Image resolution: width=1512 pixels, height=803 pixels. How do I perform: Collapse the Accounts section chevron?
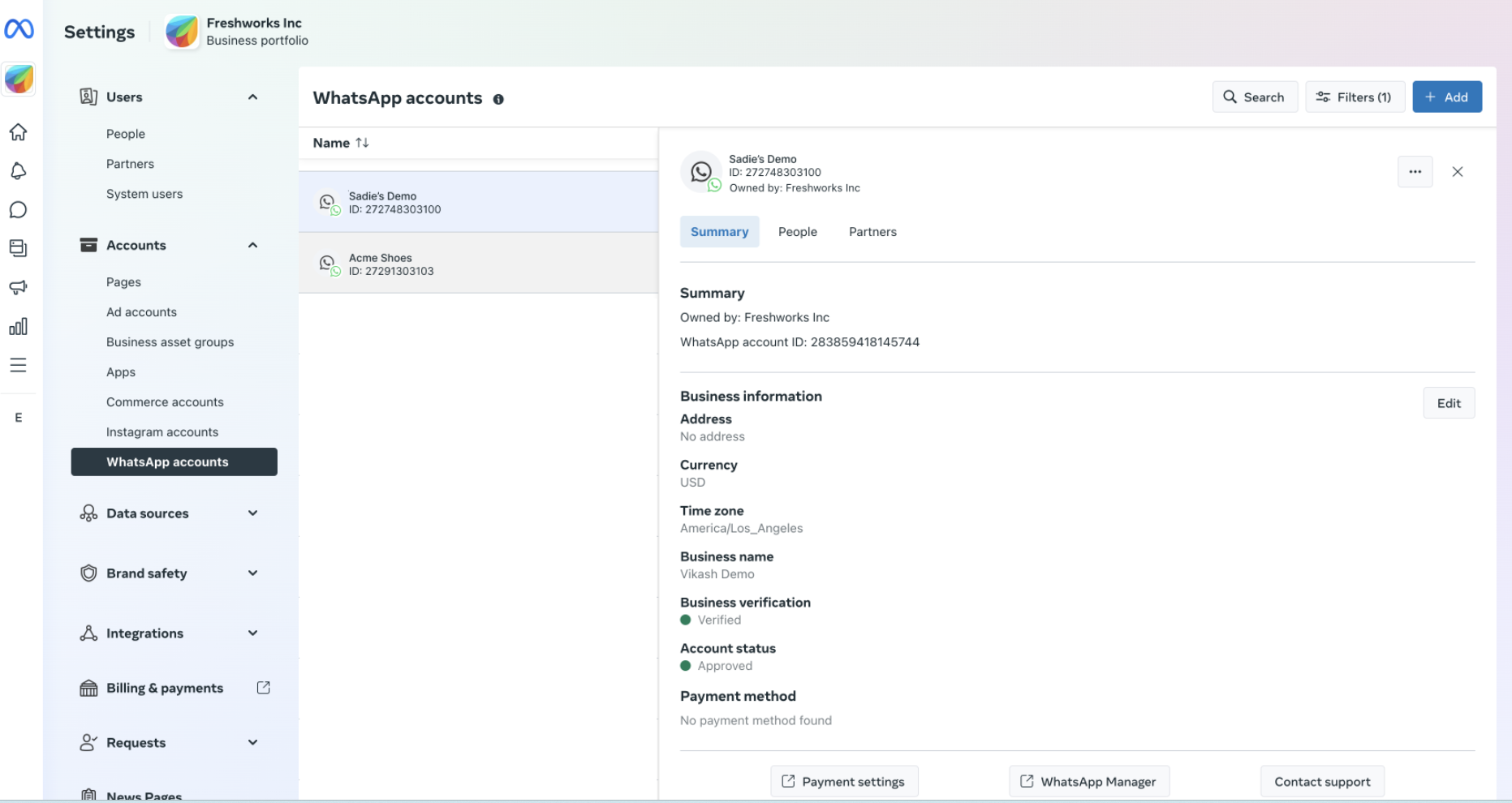click(x=253, y=246)
